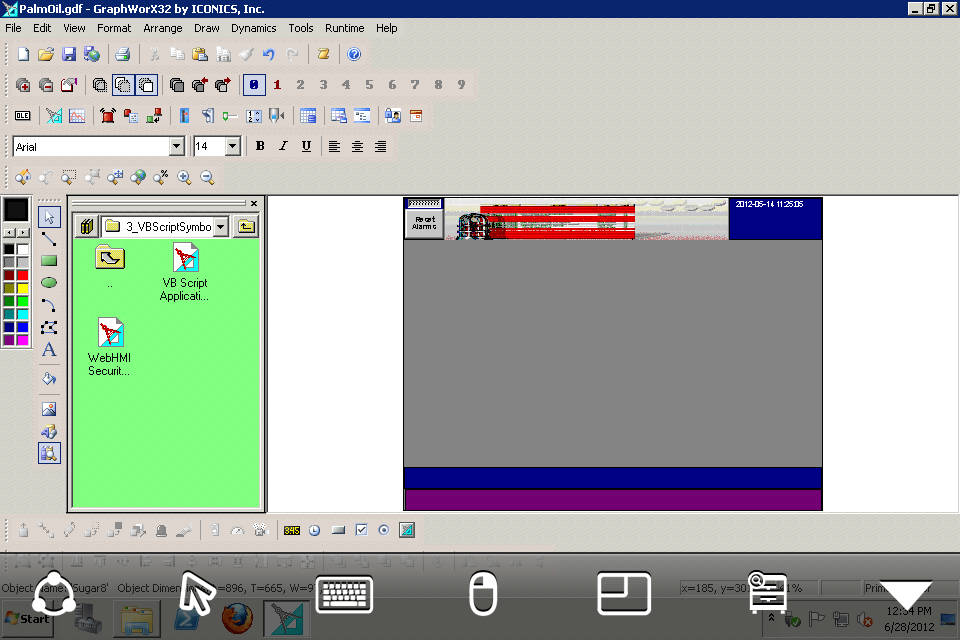This screenshot has height=640, width=960.
Task: Pick the magenta color swatch
Action: tap(23, 340)
